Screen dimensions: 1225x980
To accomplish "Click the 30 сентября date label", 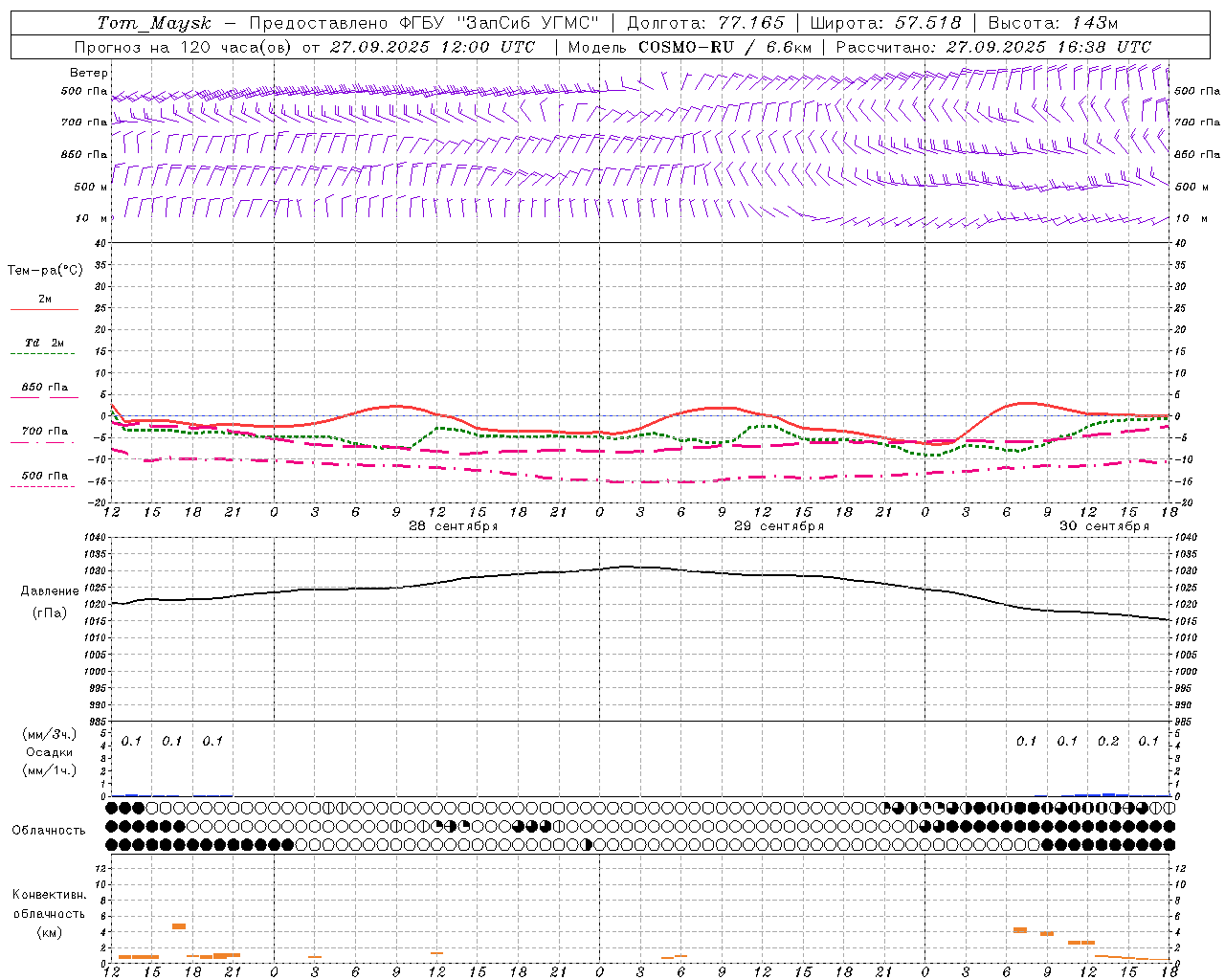I will 1104,526.
